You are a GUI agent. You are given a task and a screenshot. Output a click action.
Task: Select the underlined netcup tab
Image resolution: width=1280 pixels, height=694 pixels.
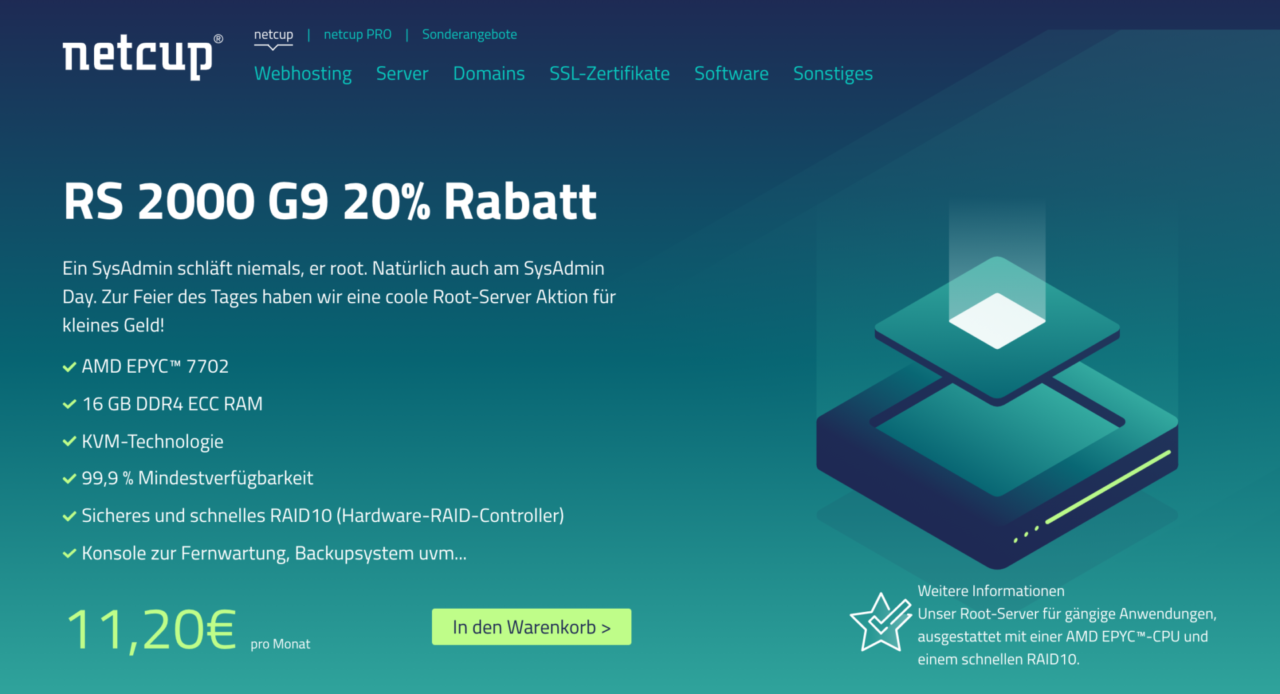tap(273, 35)
